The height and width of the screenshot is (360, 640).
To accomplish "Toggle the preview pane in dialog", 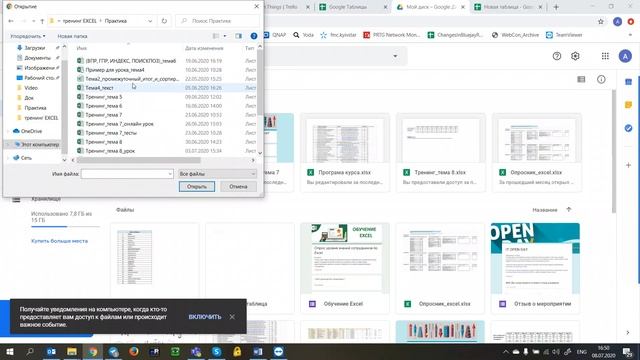I will pos(238,36).
